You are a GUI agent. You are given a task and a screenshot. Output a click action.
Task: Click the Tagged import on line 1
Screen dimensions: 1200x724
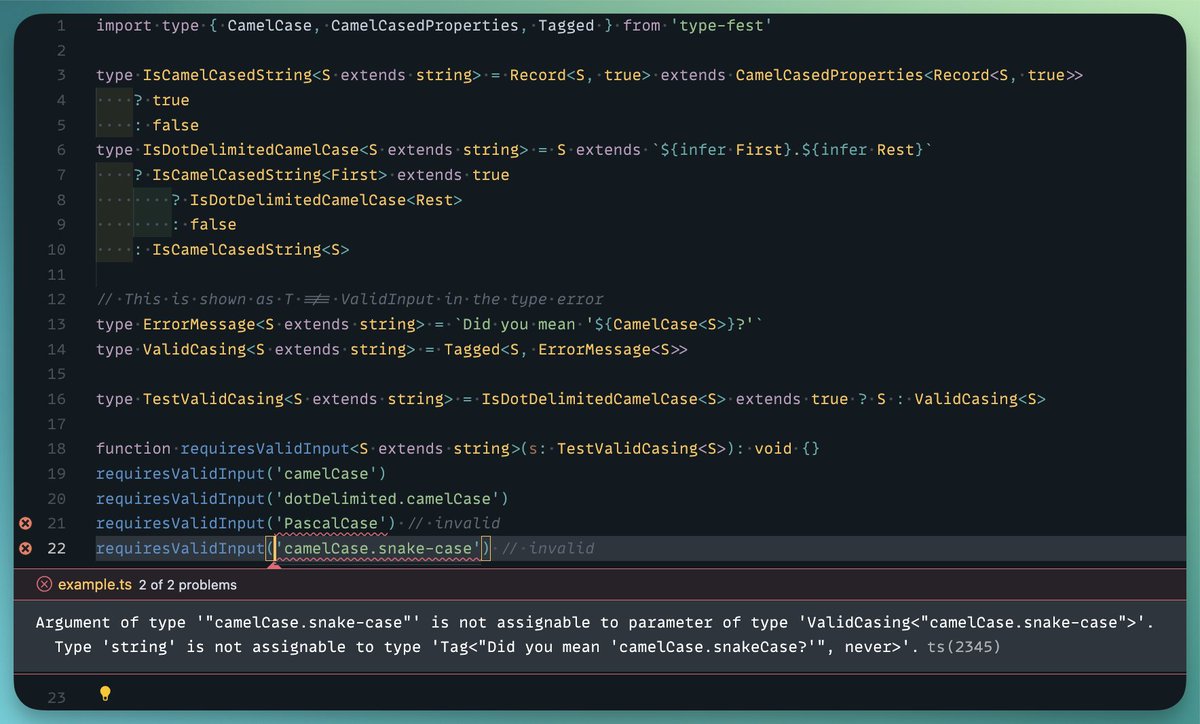click(566, 24)
